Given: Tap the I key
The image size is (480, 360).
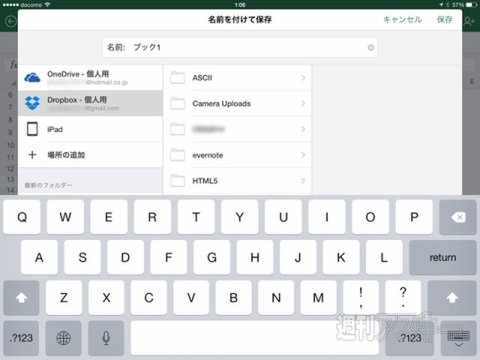Looking at the screenshot, I should click(327, 217).
